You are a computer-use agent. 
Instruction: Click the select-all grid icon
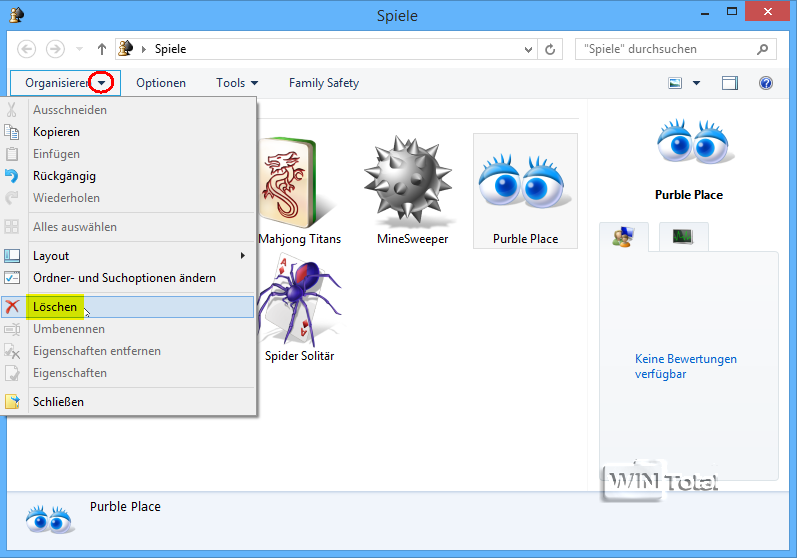click(x=12, y=227)
